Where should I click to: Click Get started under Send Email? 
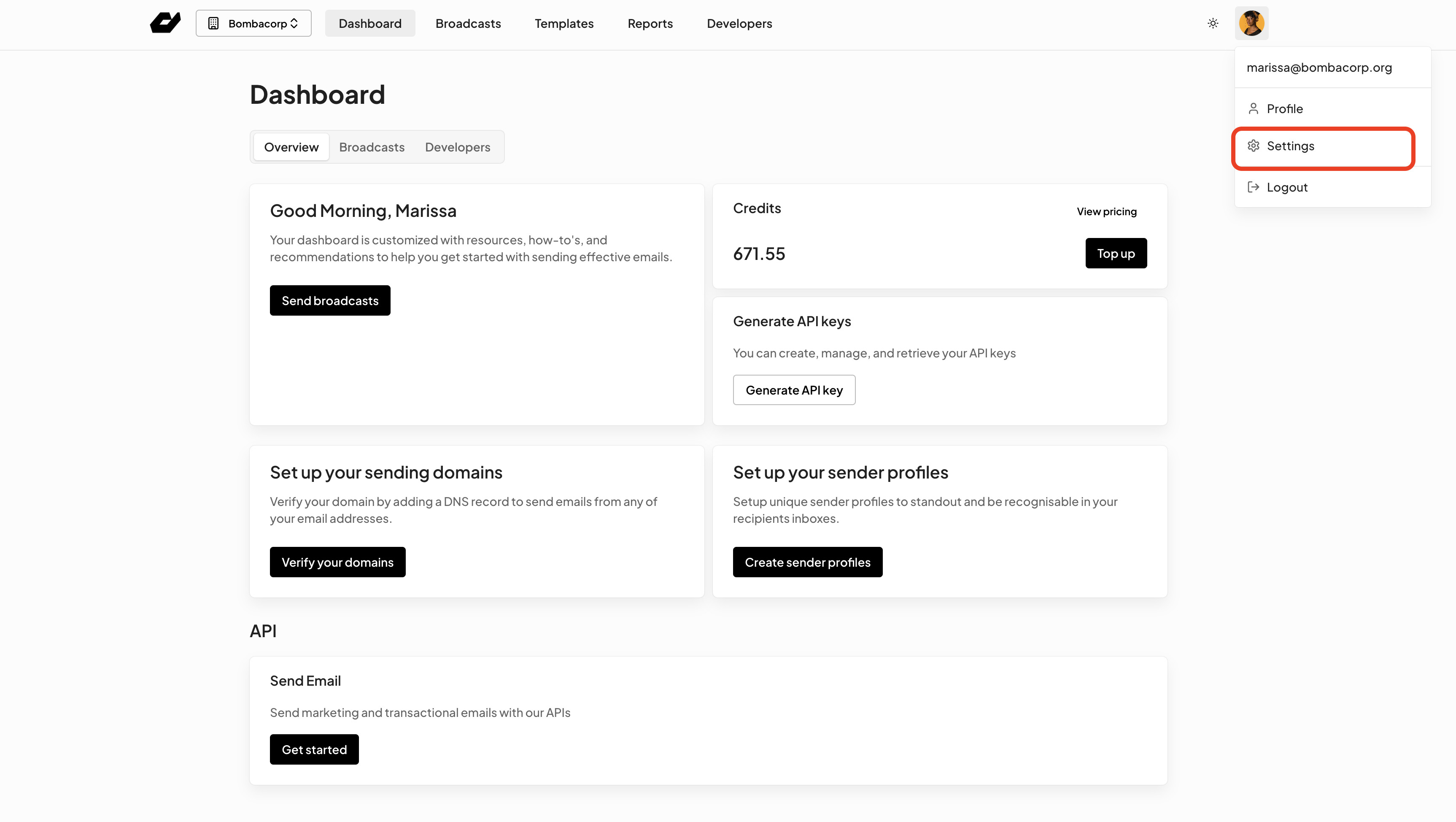(314, 750)
